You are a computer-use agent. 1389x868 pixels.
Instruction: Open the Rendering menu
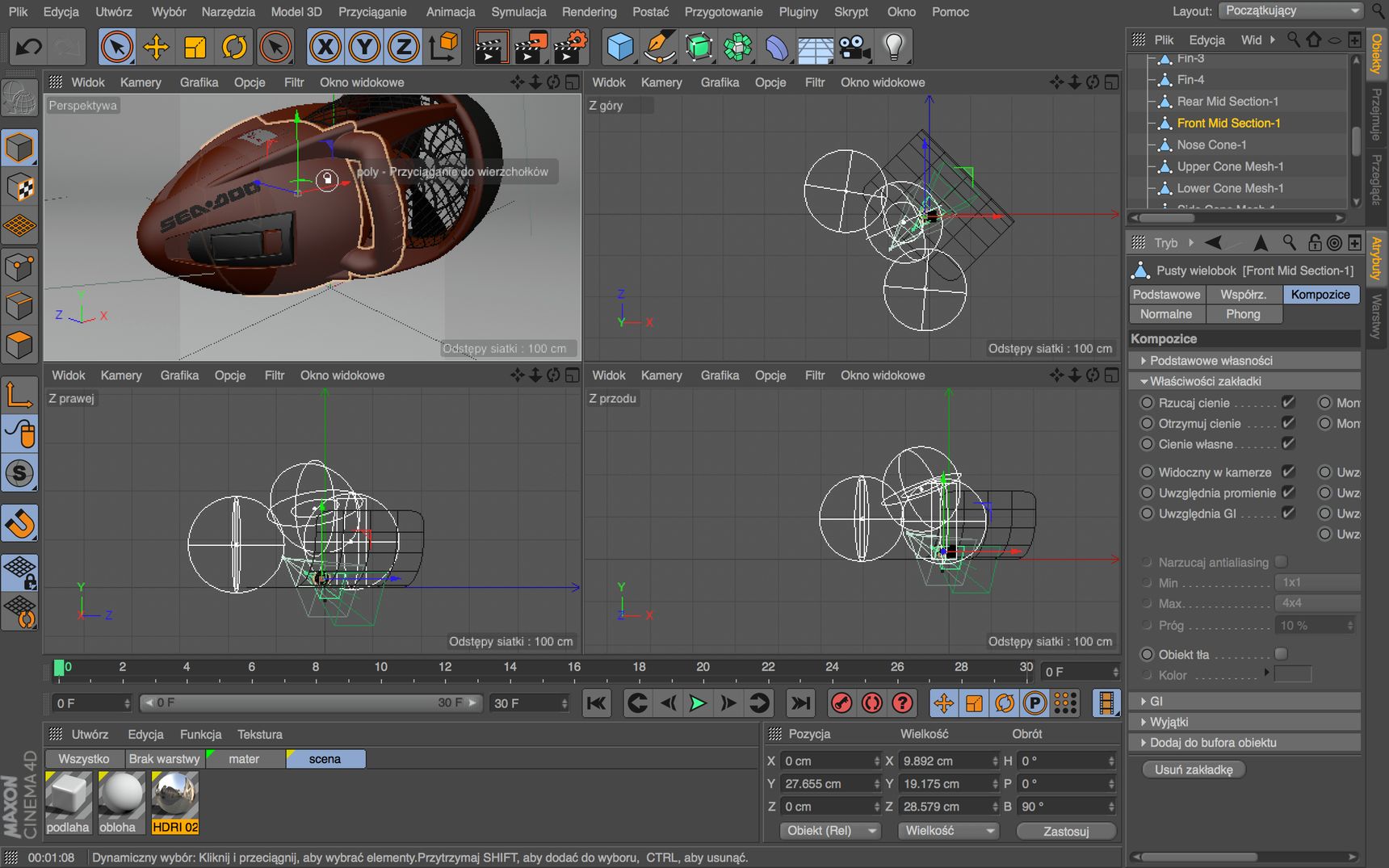(590, 11)
